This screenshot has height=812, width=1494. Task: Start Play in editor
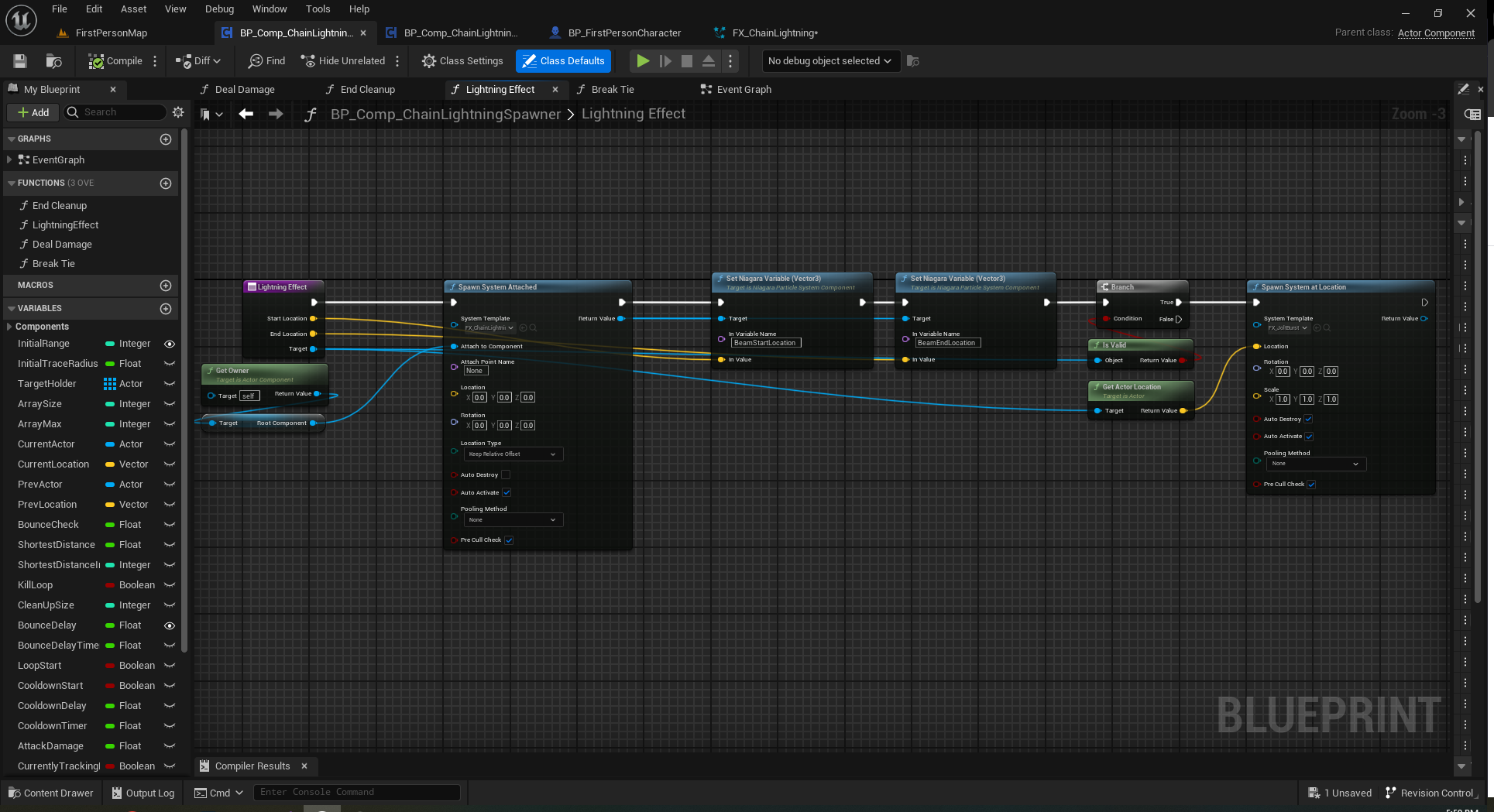click(643, 61)
